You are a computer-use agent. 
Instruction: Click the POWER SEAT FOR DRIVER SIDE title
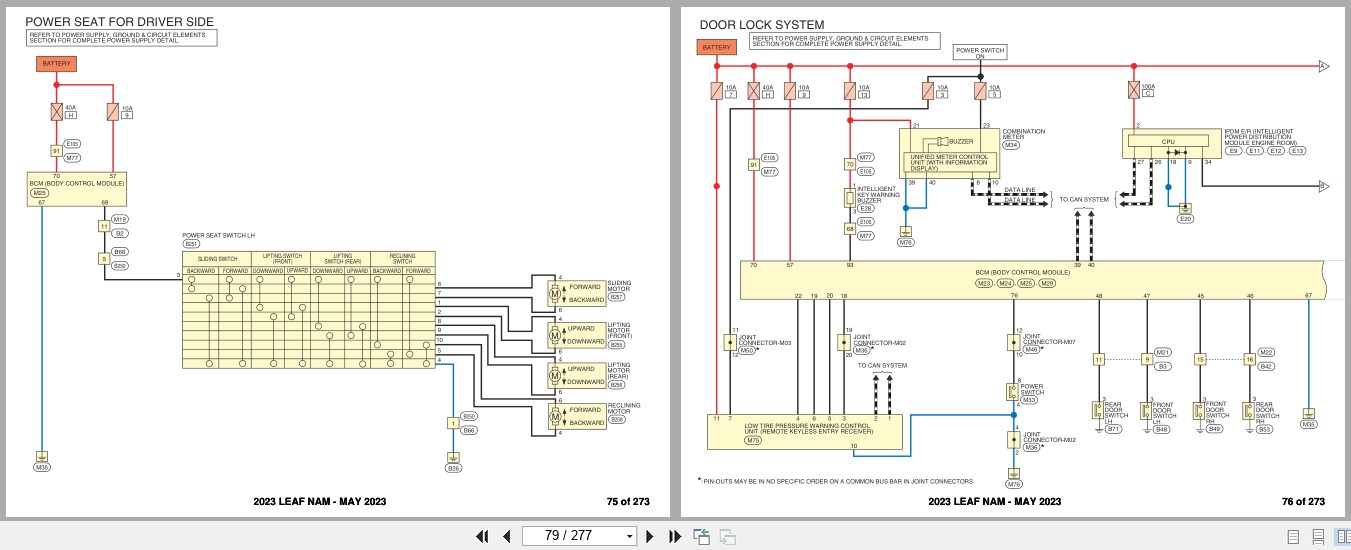(x=119, y=22)
